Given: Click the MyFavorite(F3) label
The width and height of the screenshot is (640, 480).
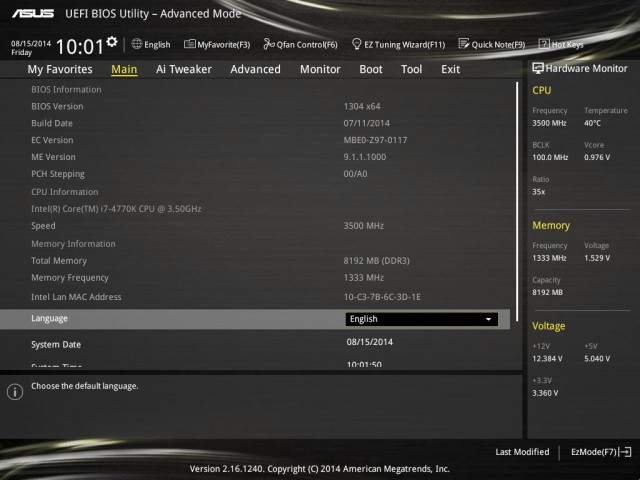Looking at the screenshot, I should click(224, 44).
